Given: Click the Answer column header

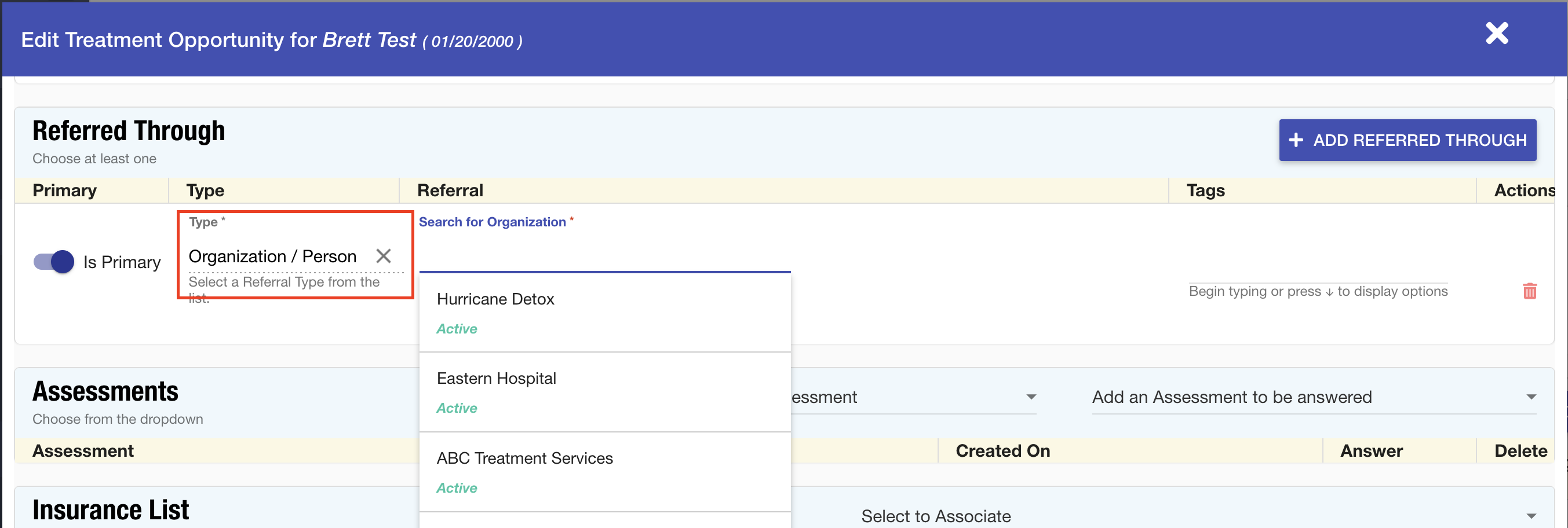Looking at the screenshot, I should tap(1371, 451).
